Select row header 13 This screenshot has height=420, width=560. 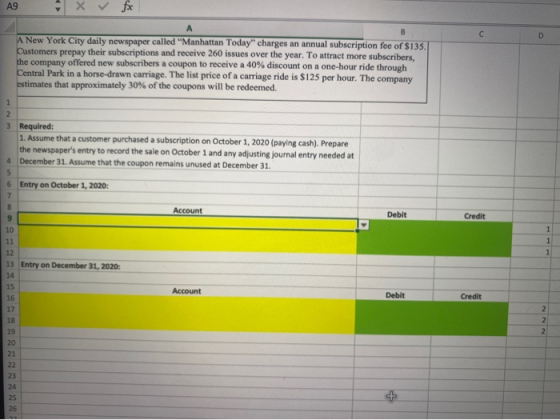(x=10, y=264)
